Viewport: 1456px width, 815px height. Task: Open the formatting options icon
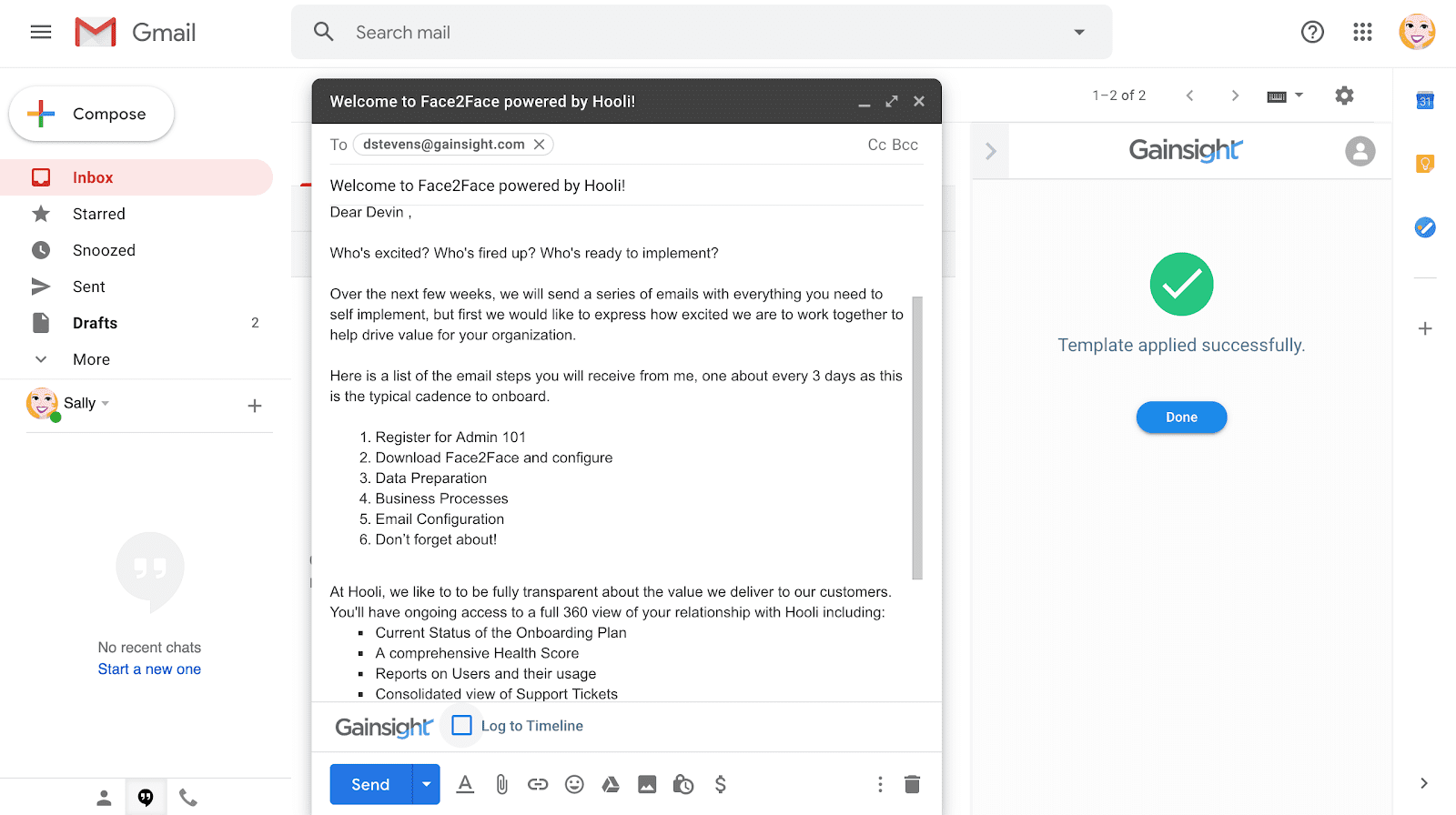[465, 784]
